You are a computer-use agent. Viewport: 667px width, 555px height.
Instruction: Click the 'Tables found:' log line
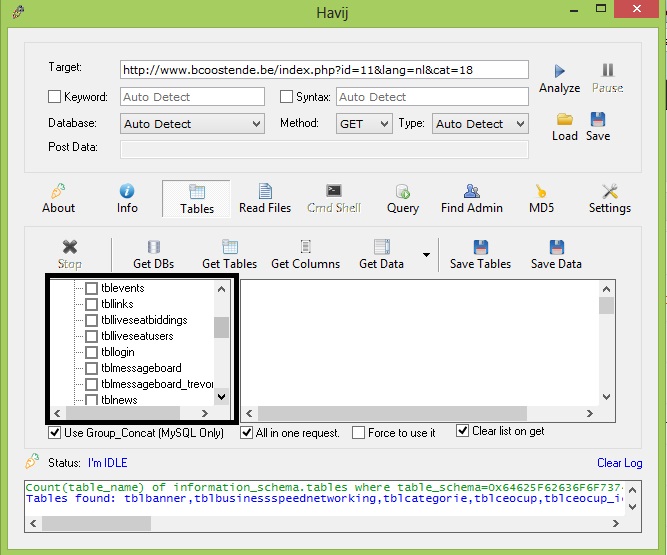point(324,498)
